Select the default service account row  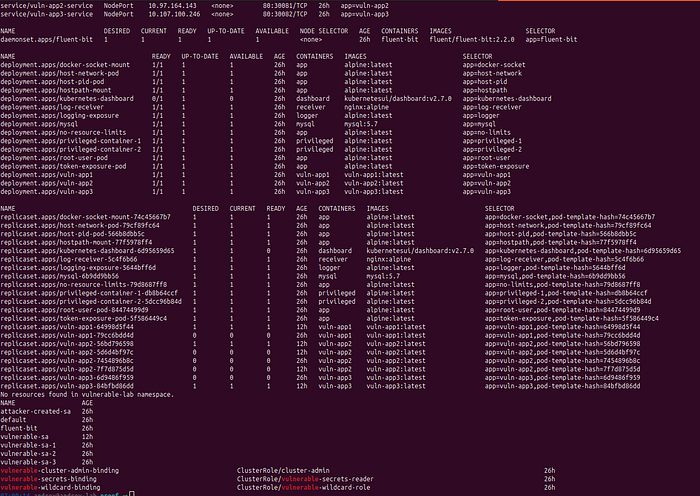point(47,421)
